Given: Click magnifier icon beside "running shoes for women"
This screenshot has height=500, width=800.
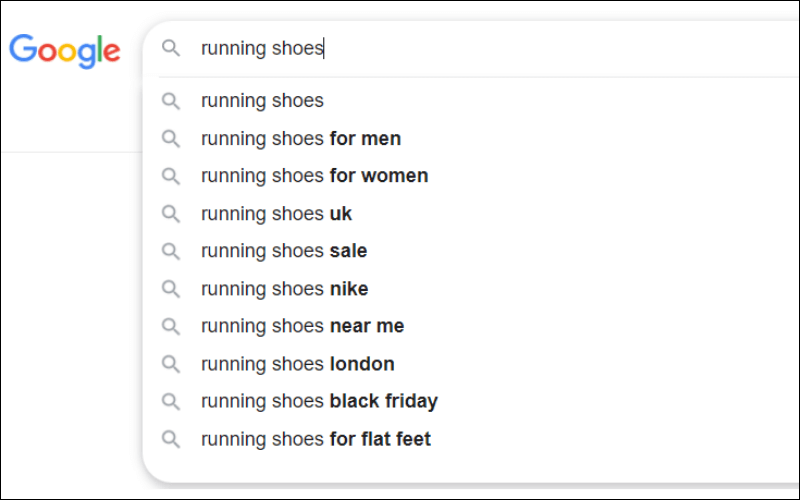Looking at the screenshot, I should coord(171,176).
